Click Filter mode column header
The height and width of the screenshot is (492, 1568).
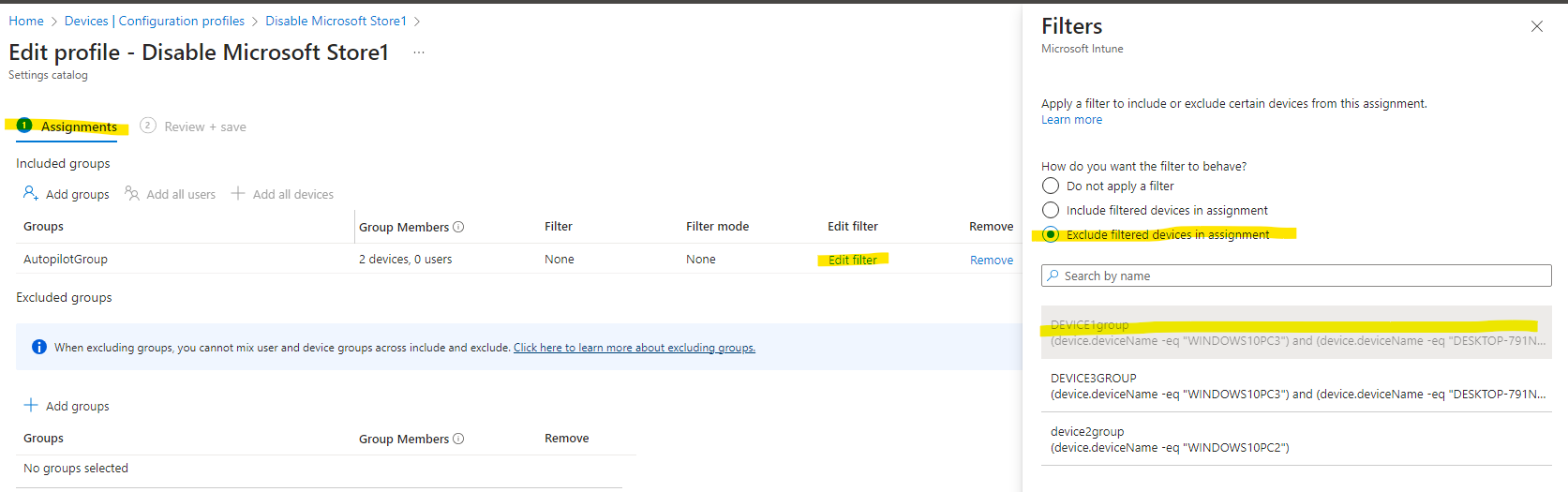tap(717, 227)
